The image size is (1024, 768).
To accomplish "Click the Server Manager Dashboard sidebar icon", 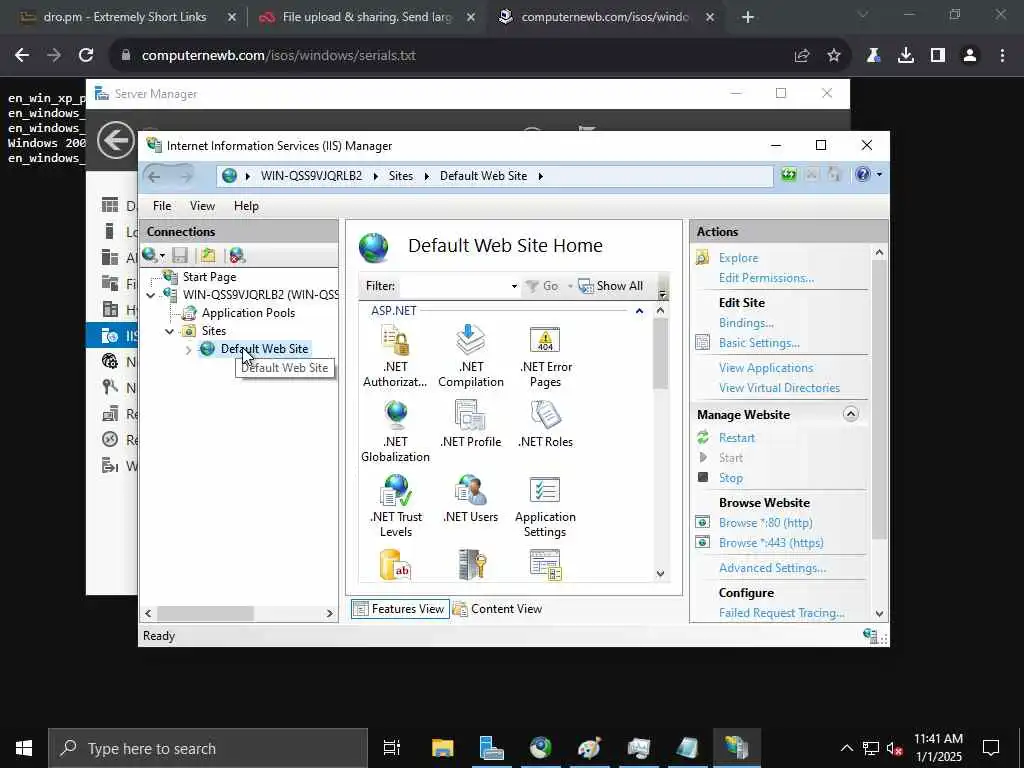I will (x=110, y=206).
